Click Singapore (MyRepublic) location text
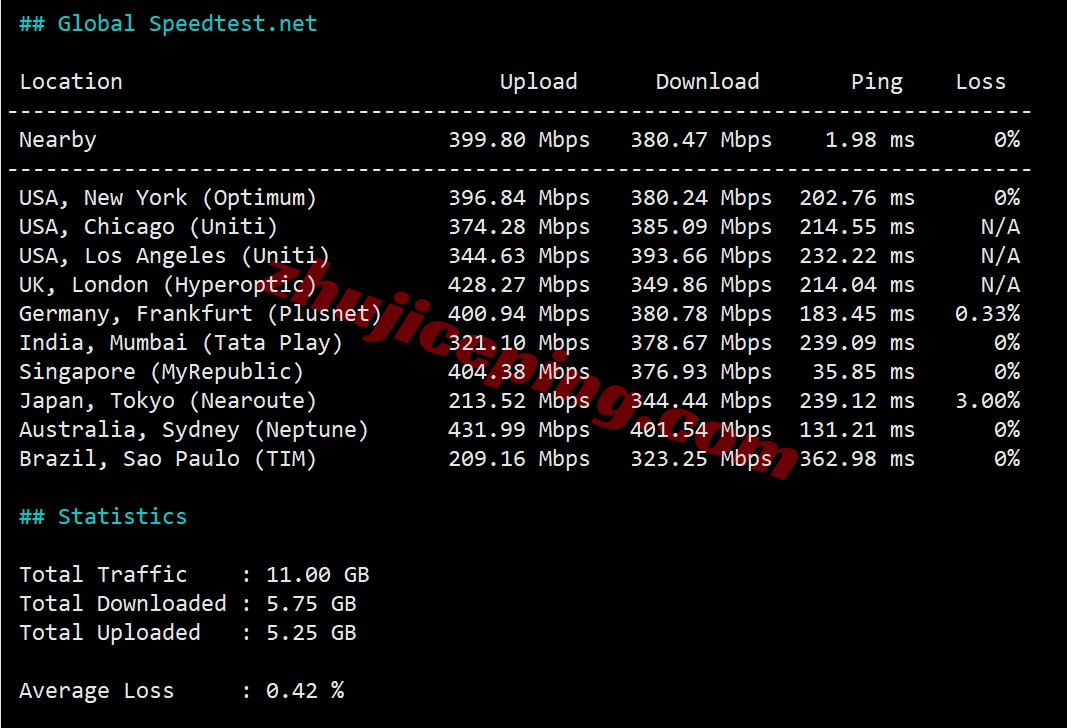This screenshot has width=1067, height=728. (161, 372)
